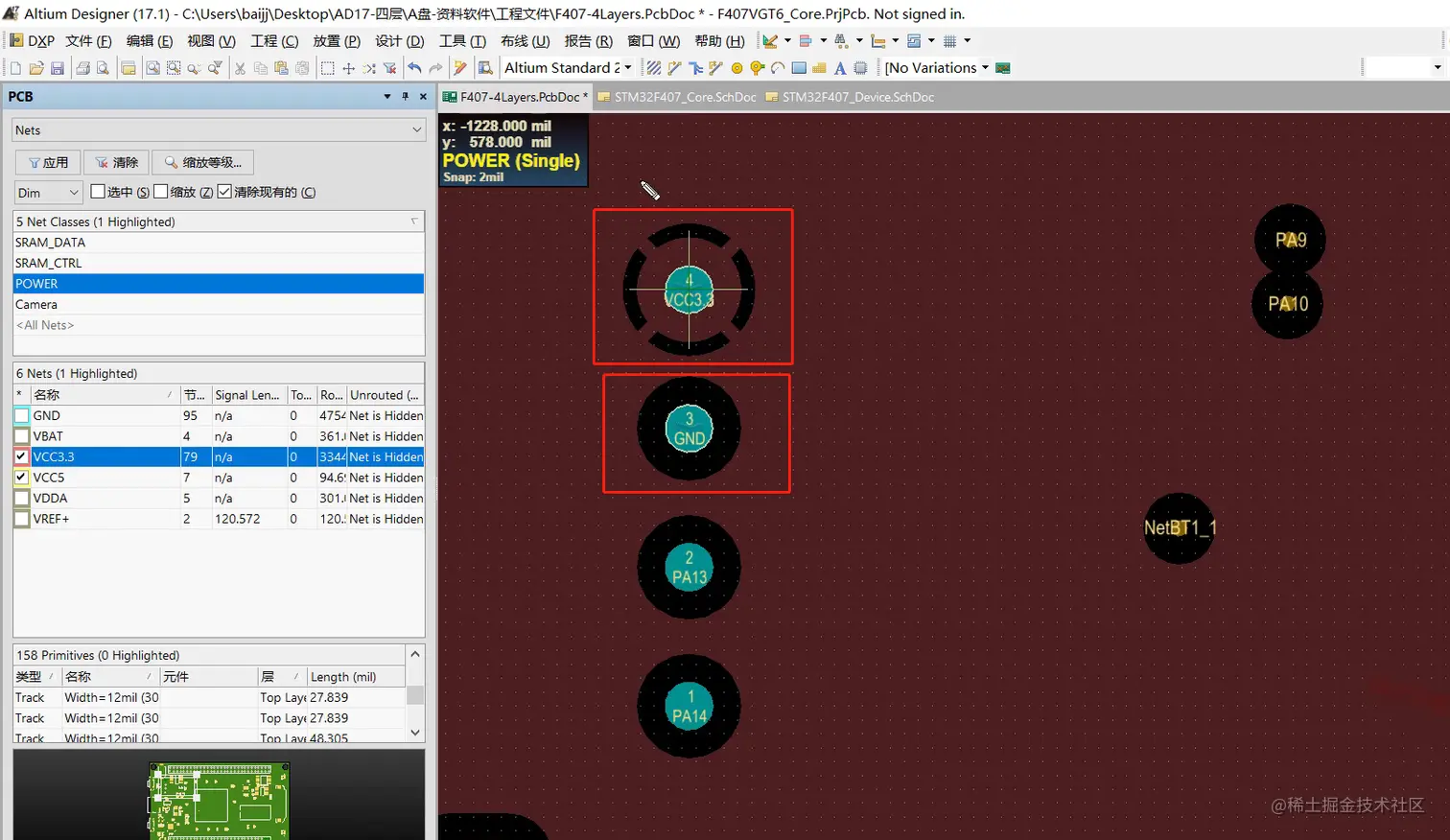Click the interactive routing icon

[674, 68]
